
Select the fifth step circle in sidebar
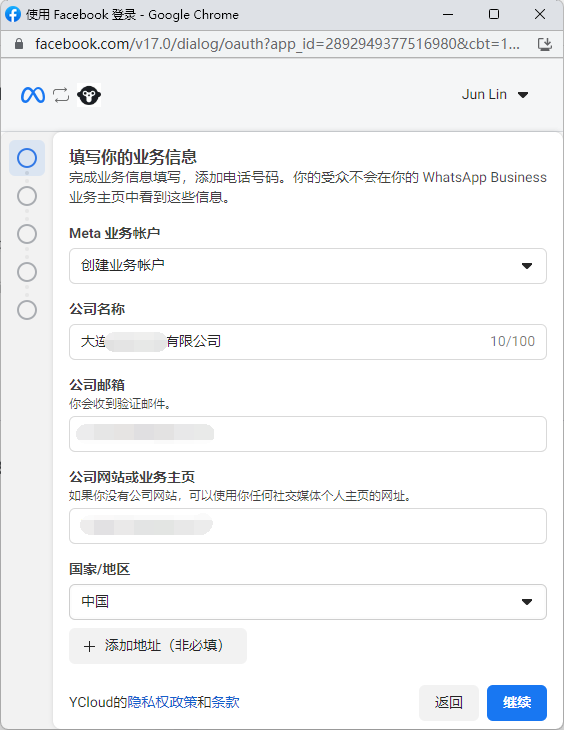pos(27,310)
